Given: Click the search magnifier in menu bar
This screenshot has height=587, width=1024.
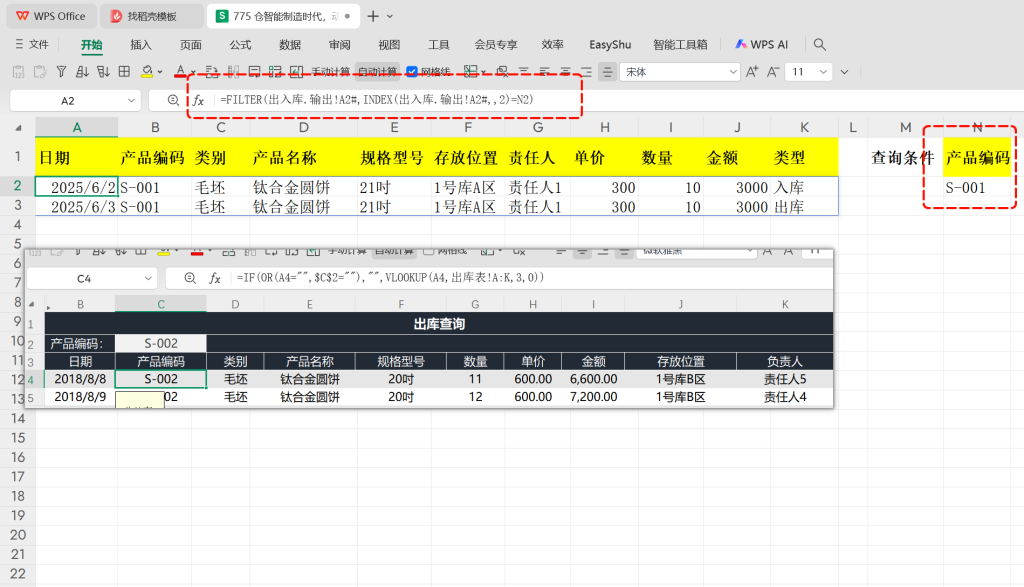Looking at the screenshot, I should 820,44.
